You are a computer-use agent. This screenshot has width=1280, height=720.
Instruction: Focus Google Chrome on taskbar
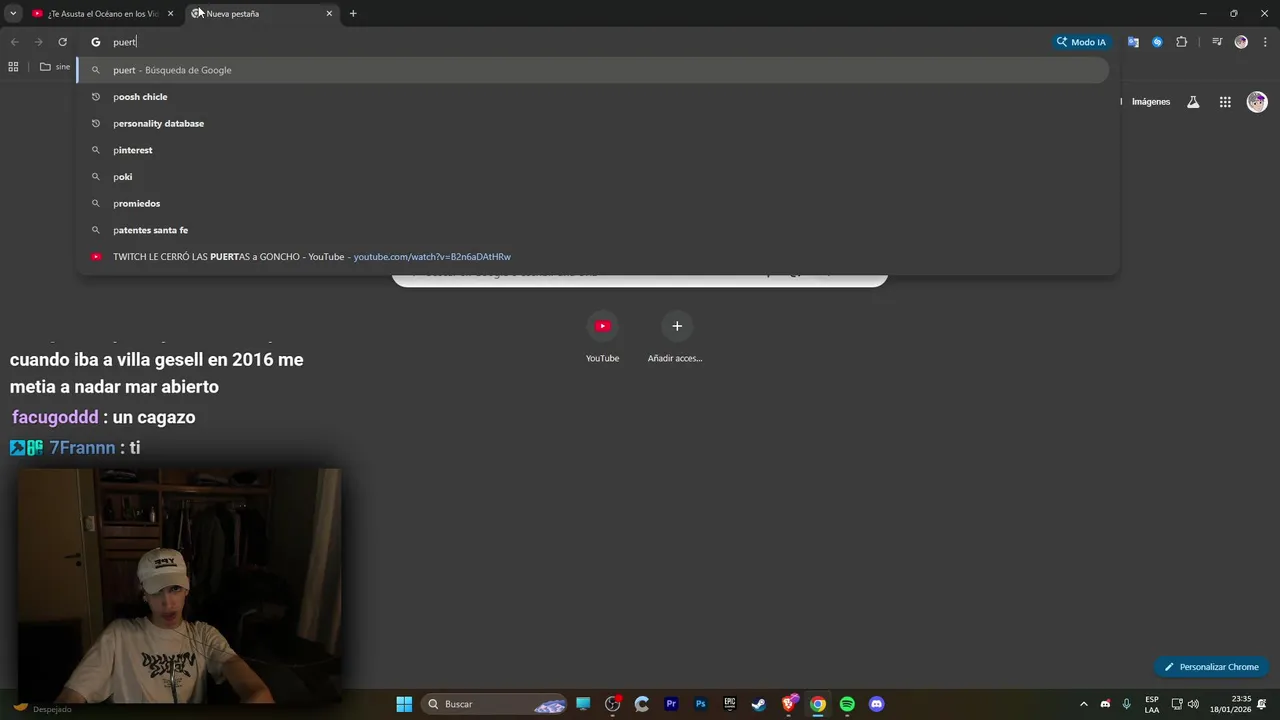[818, 704]
